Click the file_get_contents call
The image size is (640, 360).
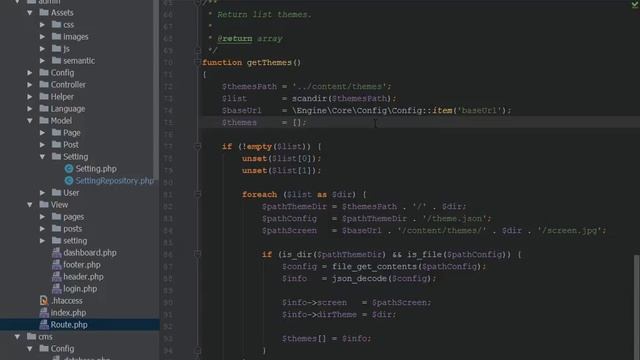(x=374, y=267)
